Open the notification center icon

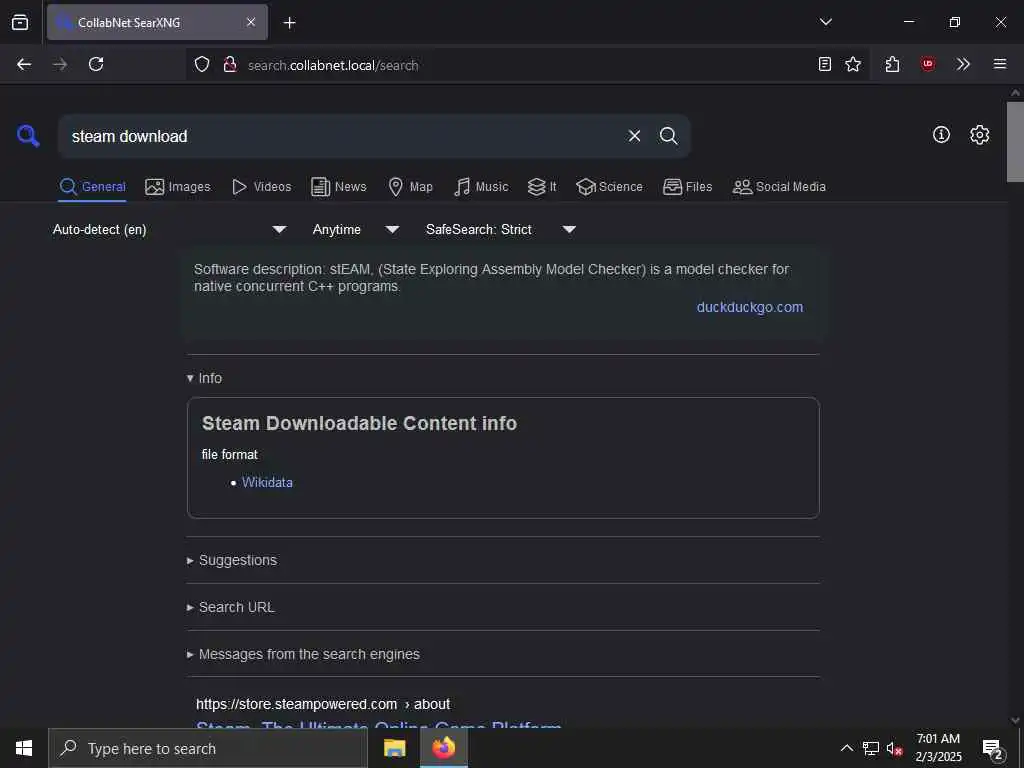(x=993, y=749)
